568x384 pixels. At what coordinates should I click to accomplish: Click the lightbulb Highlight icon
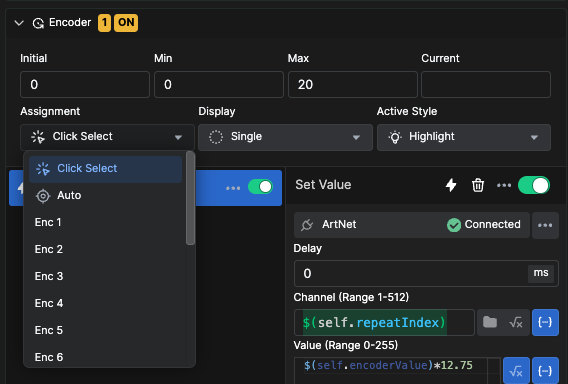395,137
